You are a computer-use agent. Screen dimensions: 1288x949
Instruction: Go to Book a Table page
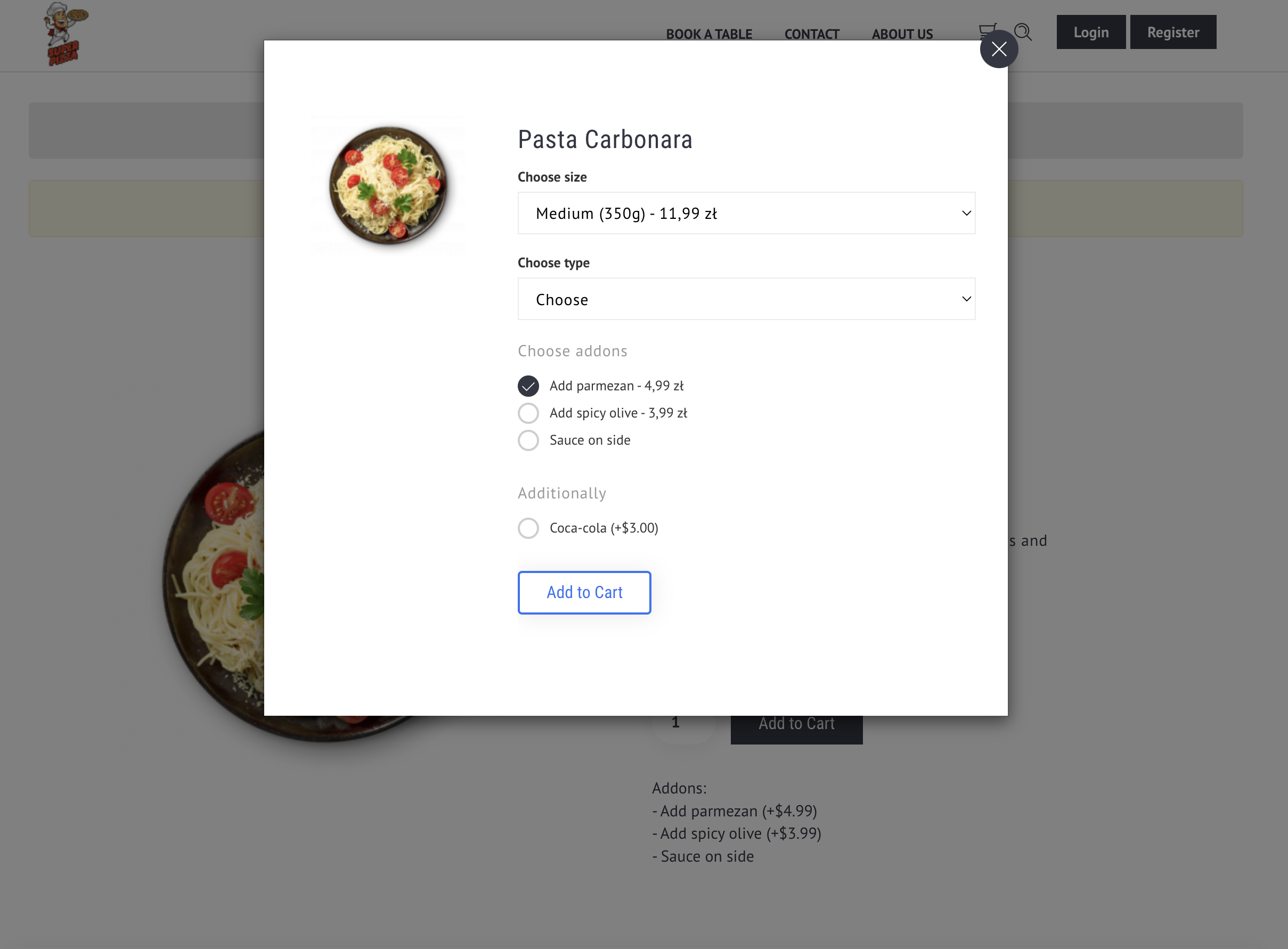(708, 34)
